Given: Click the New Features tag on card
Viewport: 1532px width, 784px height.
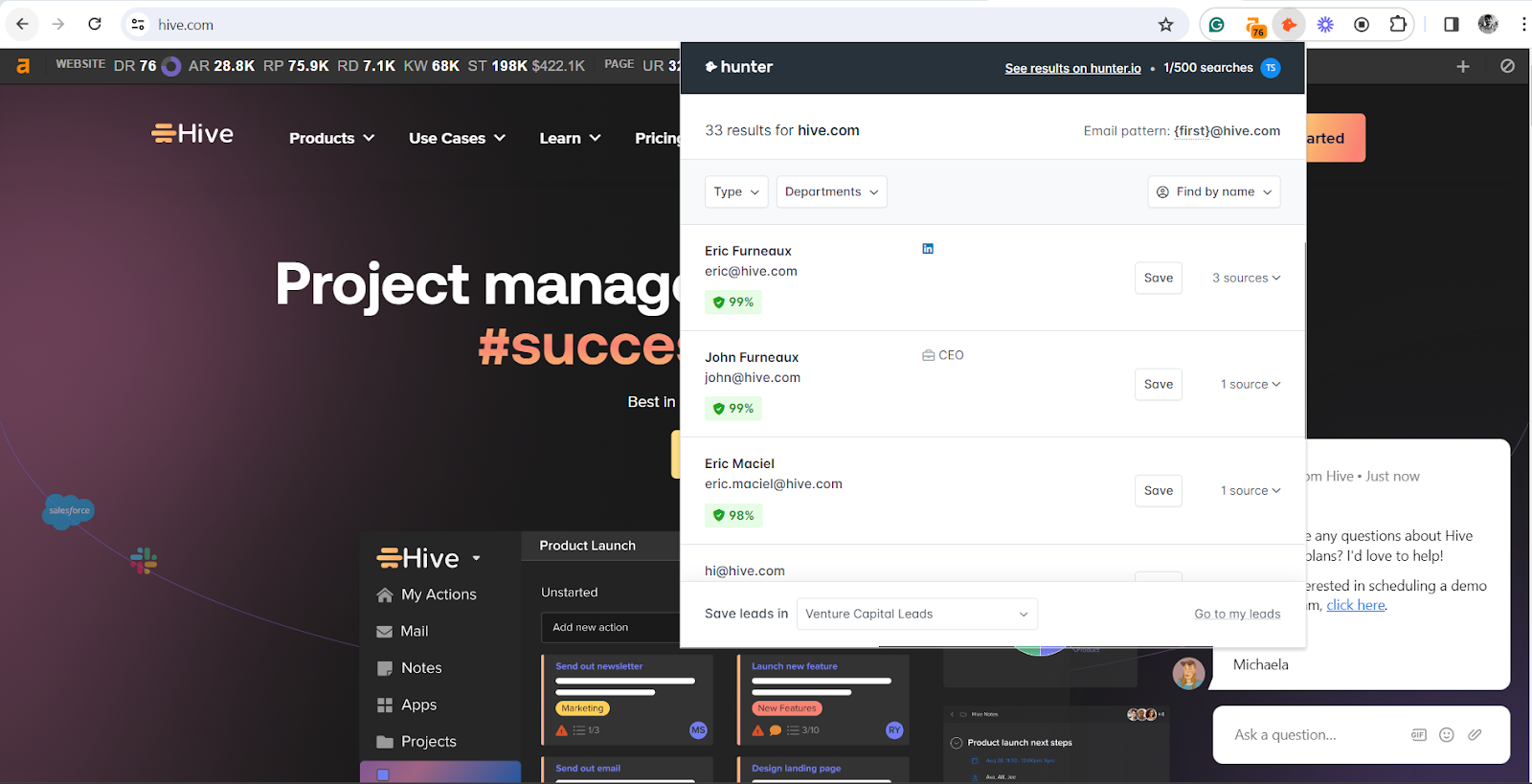Looking at the screenshot, I should (787, 708).
